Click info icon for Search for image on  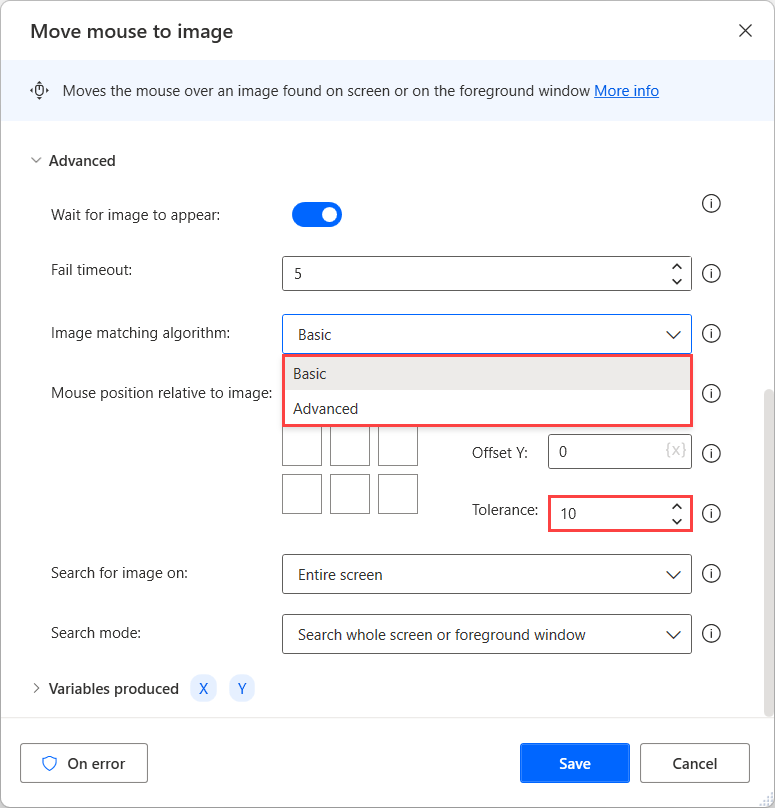click(712, 574)
